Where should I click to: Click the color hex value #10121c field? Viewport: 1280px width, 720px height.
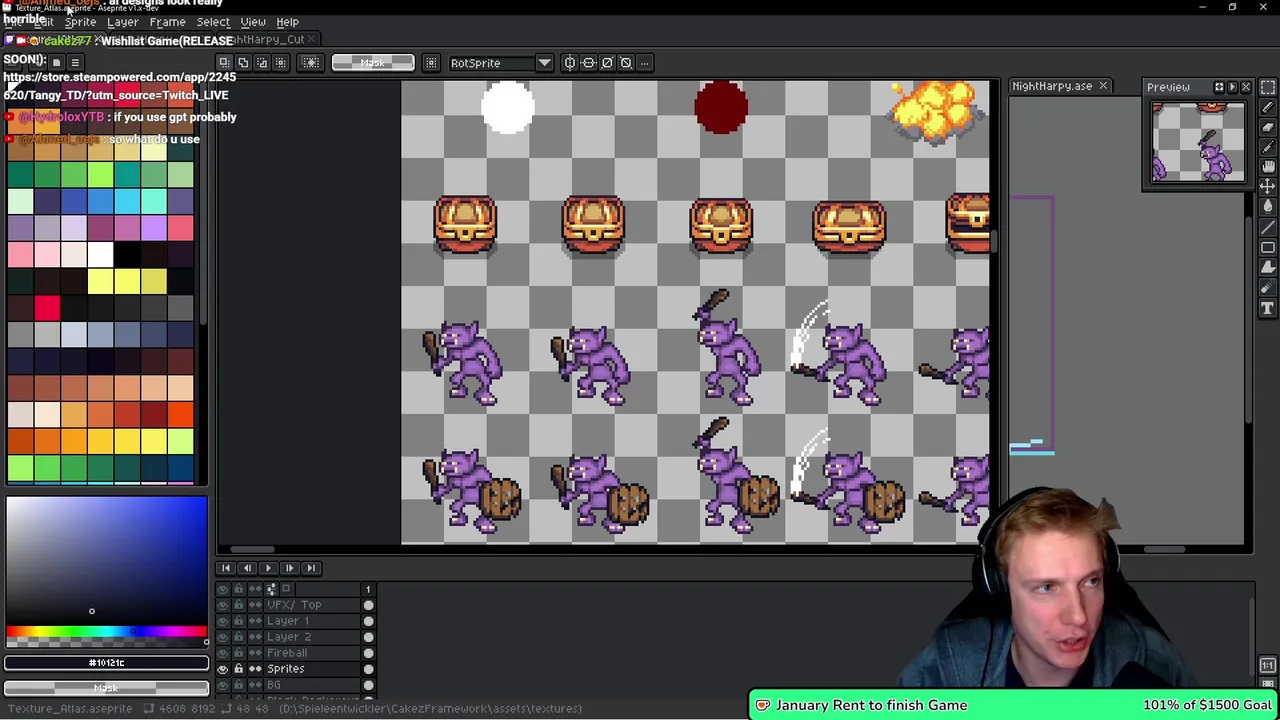pyautogui.click(x=106, y=662)
